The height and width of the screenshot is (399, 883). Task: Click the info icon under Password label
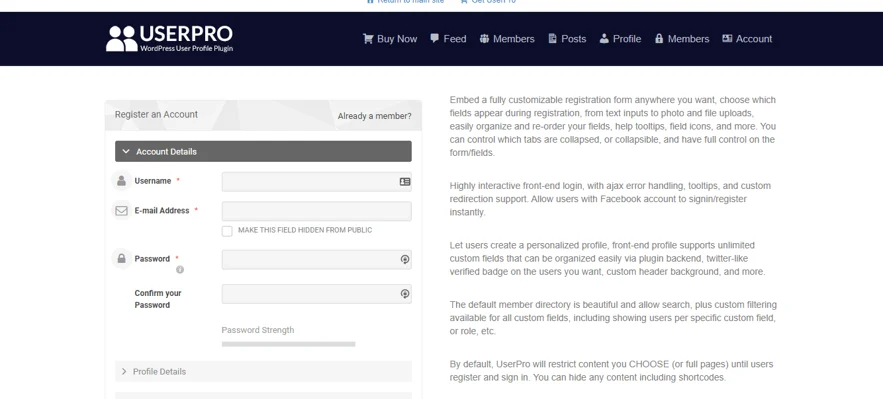(x=180, y=270)
